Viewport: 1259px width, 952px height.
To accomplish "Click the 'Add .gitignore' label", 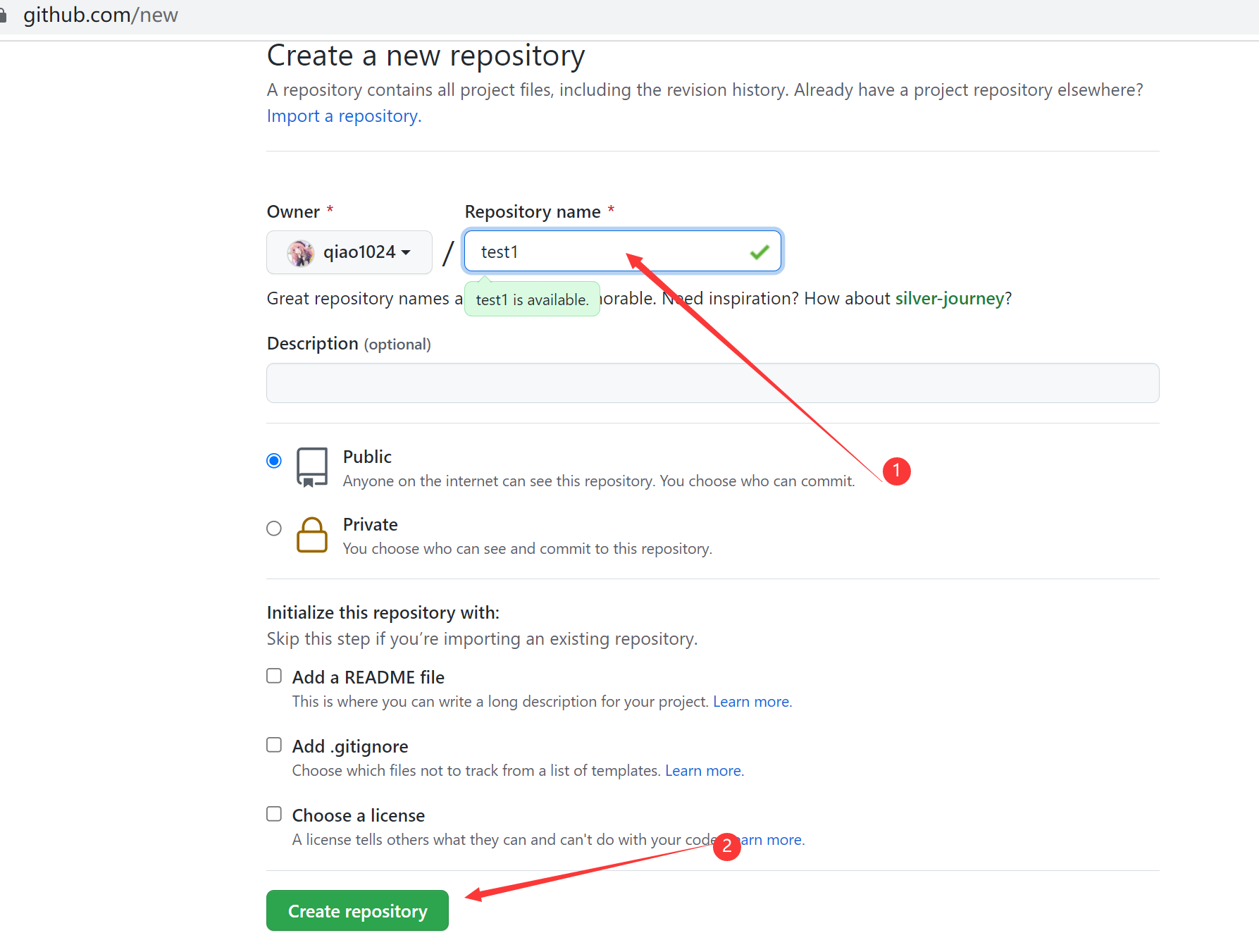I will click(350, 746).
